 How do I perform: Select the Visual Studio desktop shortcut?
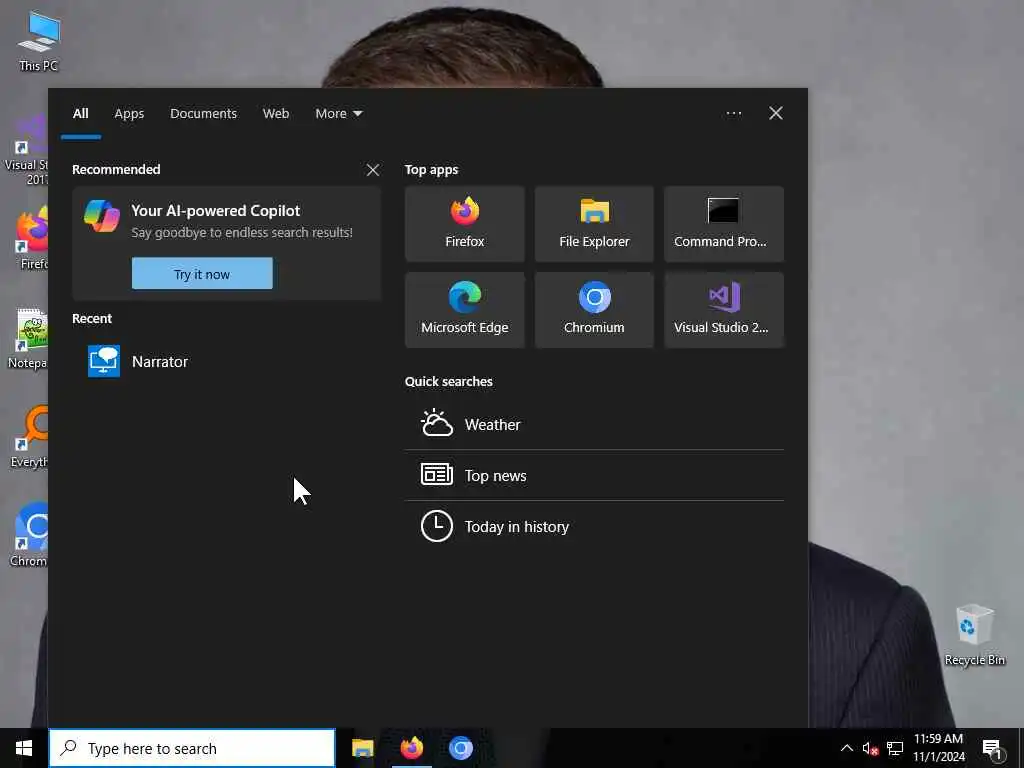[x=26, y=149]
